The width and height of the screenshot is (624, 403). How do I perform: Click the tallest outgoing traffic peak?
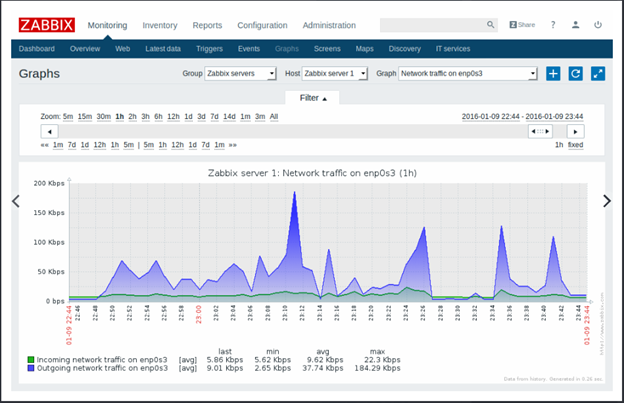coord(294,193)
